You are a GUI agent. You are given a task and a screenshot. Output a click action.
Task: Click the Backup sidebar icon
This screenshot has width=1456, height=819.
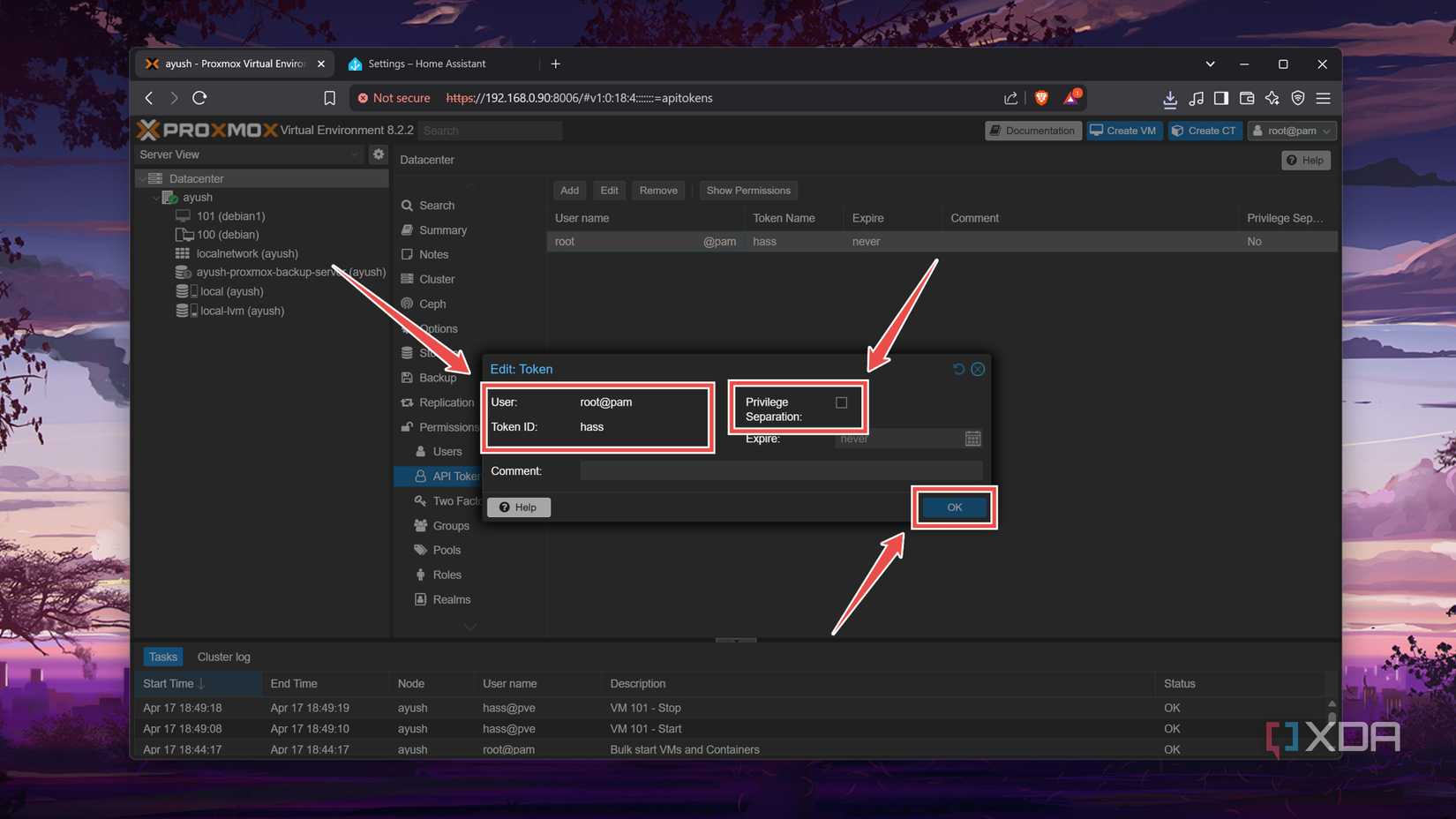(x=407, y=378)
